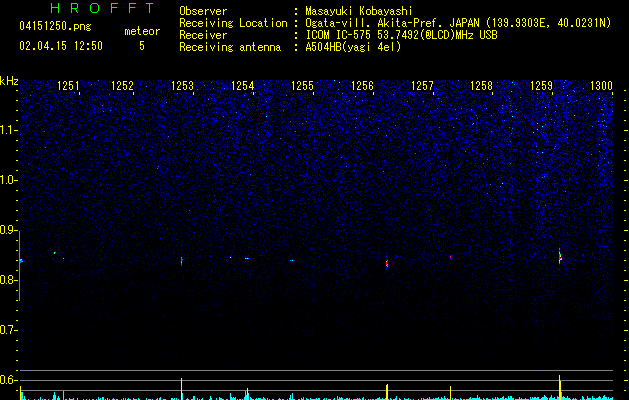
Task: Click the meteor echo near 1253
Action: pos(182,261)
